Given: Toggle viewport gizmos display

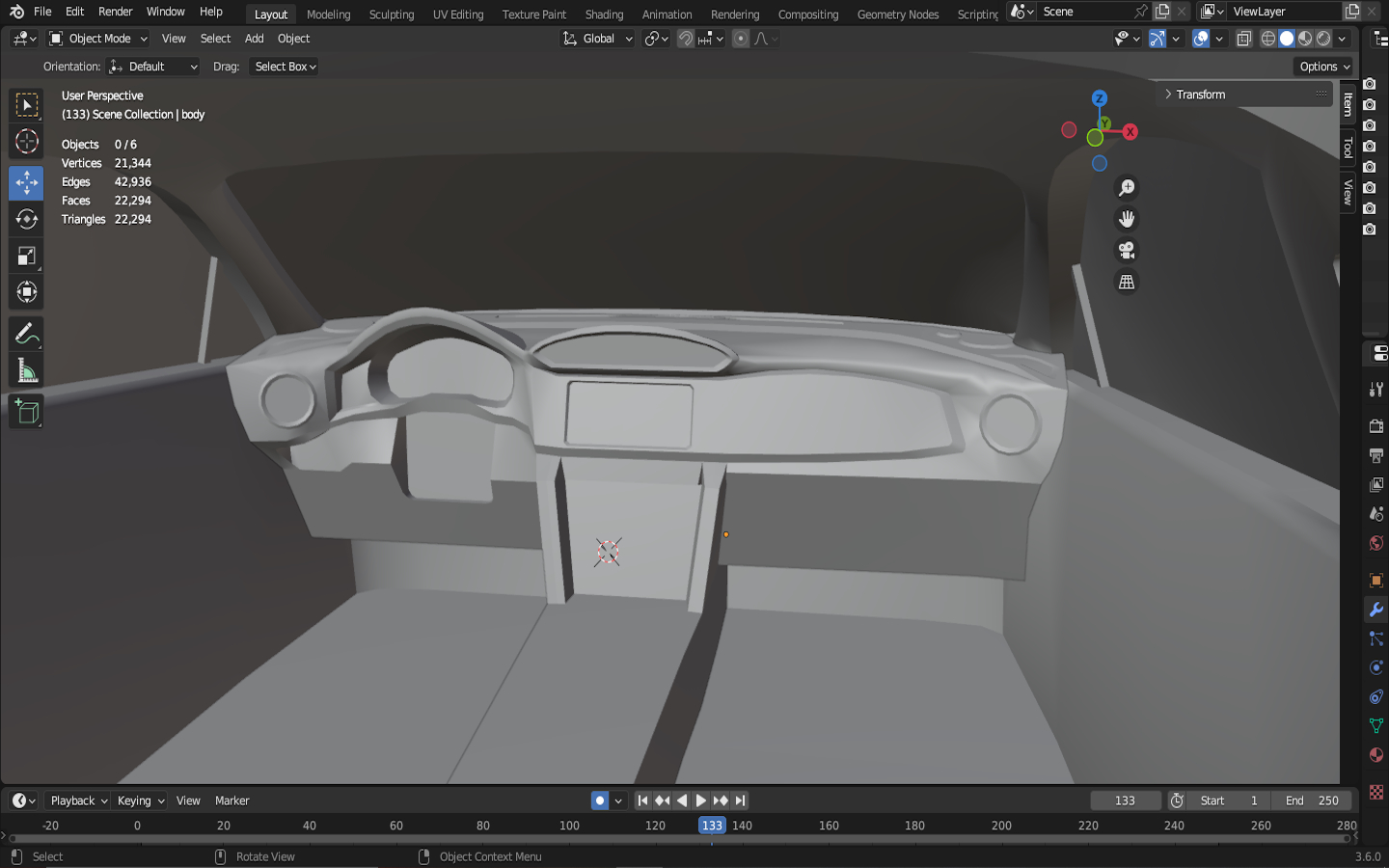Looking at the screenshot, I should [x=1157, y=39].
